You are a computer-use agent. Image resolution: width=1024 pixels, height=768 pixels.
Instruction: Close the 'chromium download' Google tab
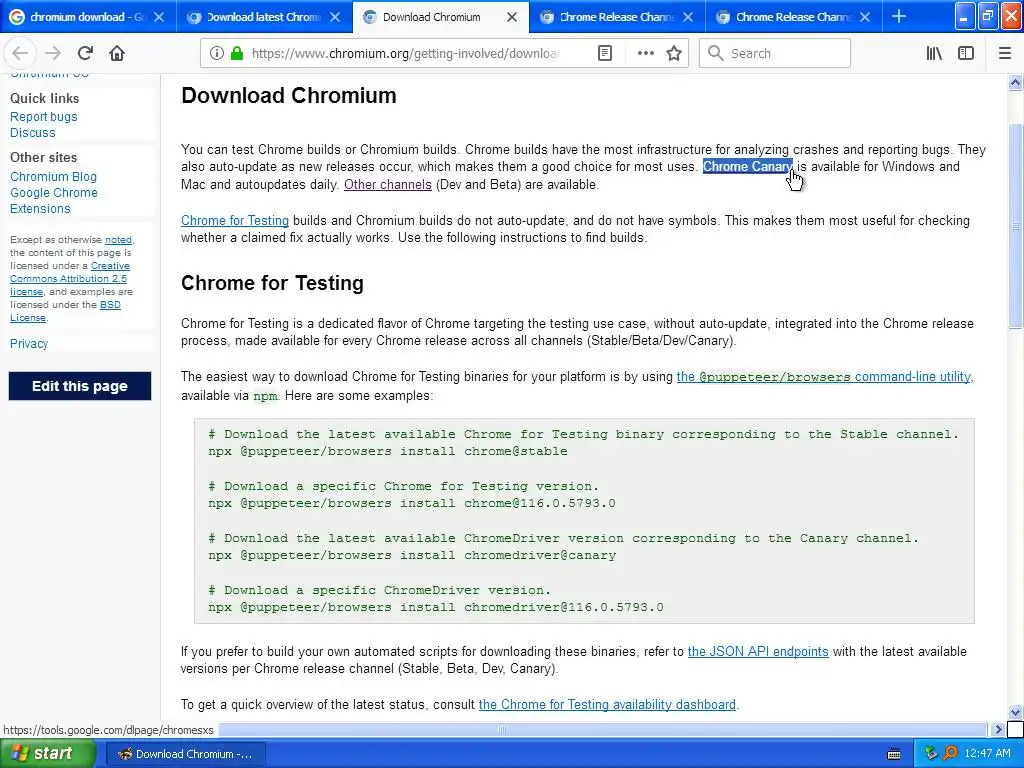tap(159, 17)
